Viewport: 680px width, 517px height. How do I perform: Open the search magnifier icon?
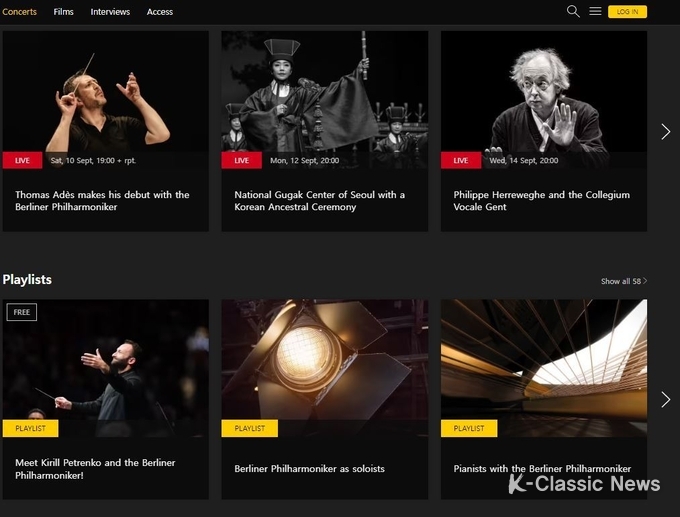pyautogui.click(x=573, y=11)
